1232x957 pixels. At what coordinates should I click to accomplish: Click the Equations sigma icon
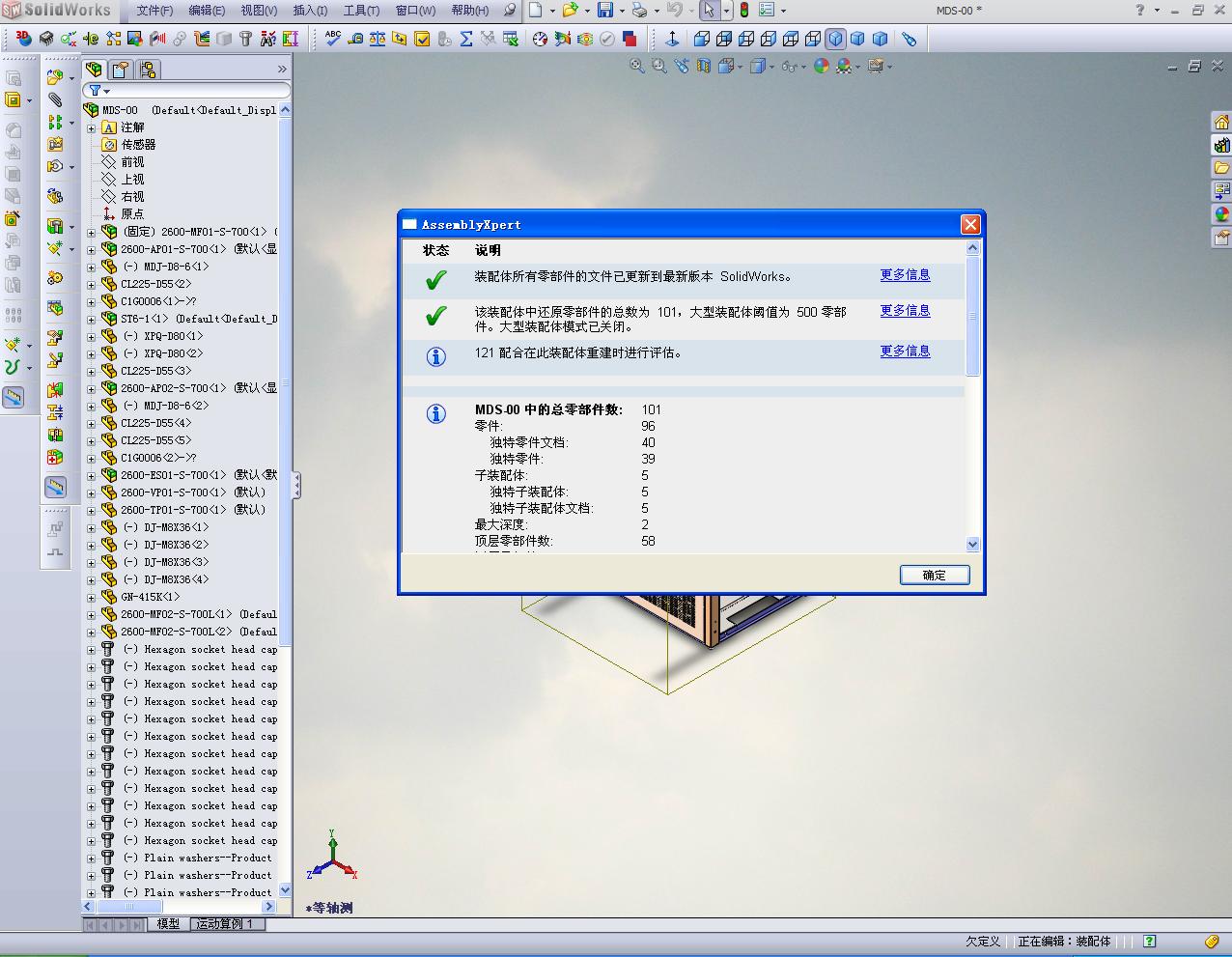coord(466,39)
